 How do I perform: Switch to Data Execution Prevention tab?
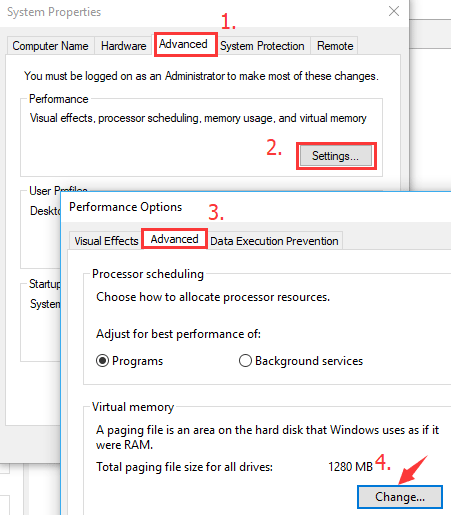274,241
